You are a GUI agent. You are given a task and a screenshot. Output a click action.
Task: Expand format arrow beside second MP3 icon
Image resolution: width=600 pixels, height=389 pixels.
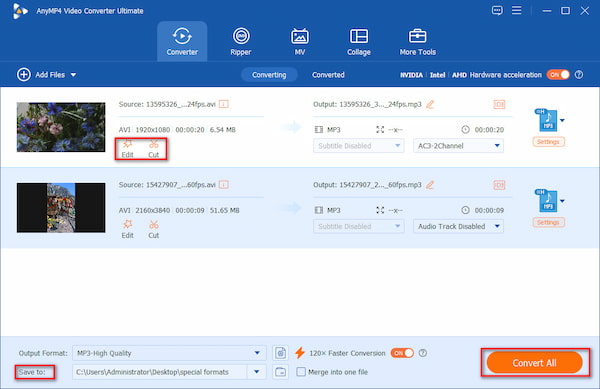[562, 201]
